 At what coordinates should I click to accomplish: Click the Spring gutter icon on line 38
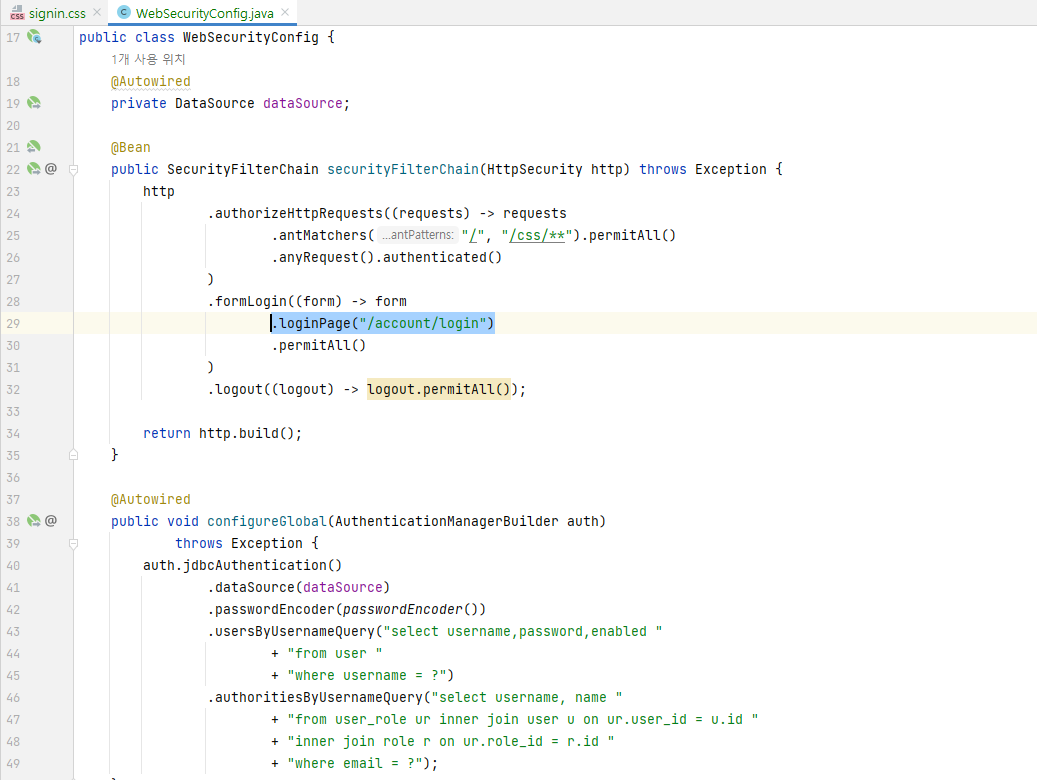(x=34, y=521)
